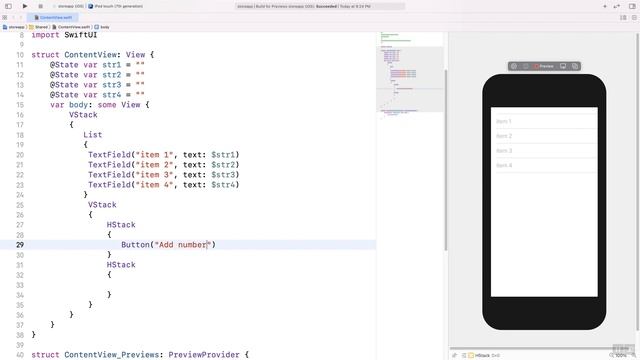
Task: Click the "Add number" string on line 29
Action: pos(182,245)
